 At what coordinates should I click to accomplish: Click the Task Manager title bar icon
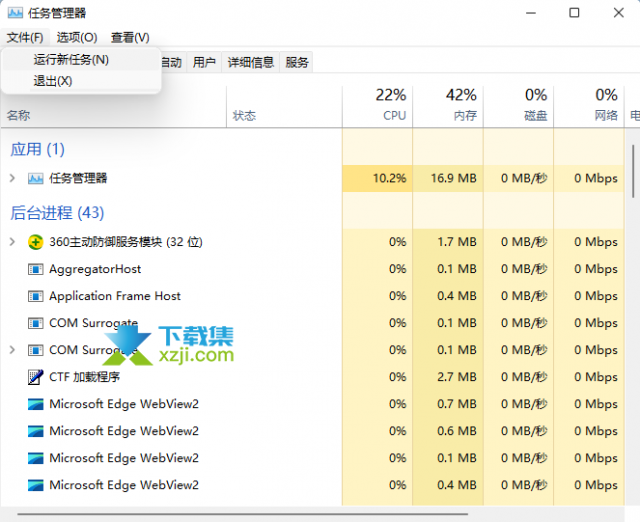coord(15,13)
